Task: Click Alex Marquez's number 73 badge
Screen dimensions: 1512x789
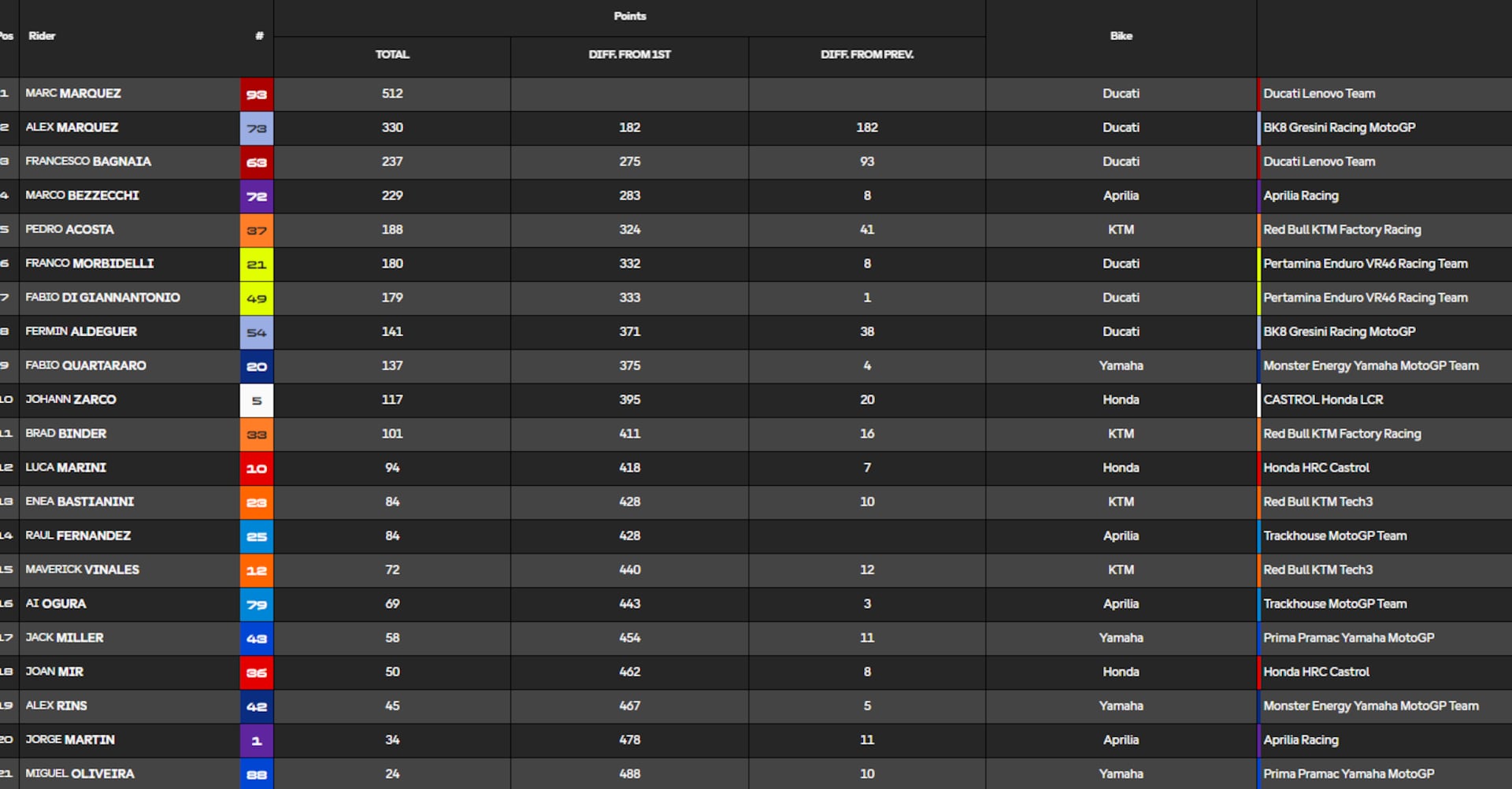Action: [257, 128]
